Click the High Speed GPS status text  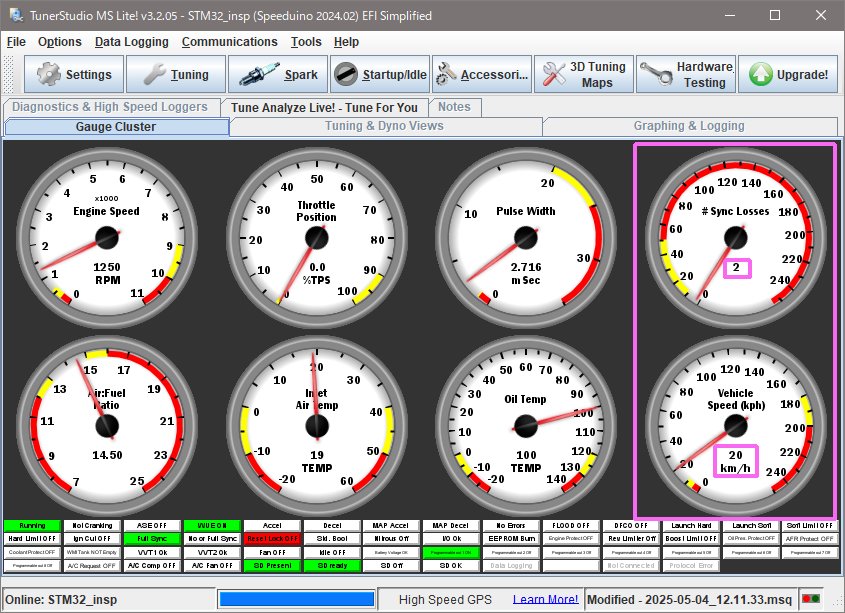445,600
